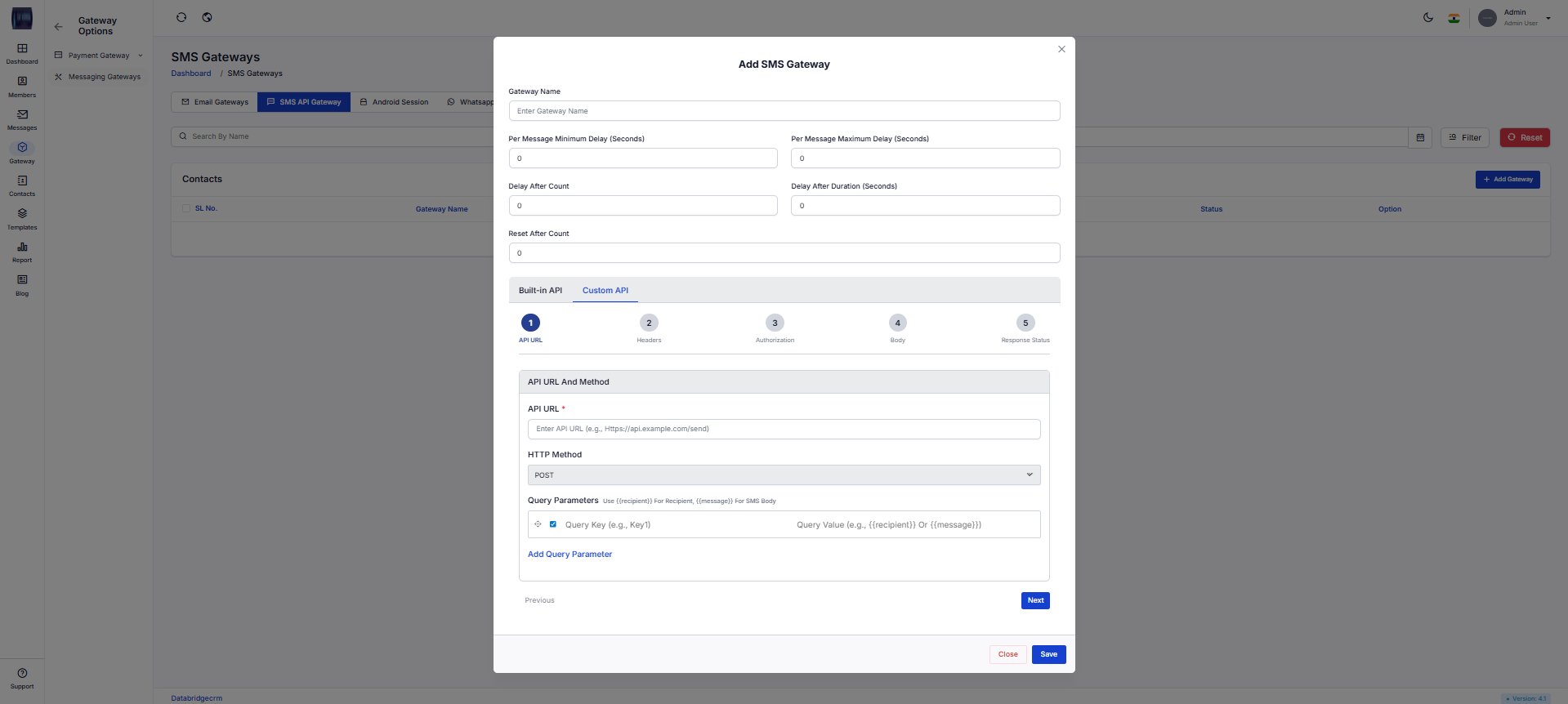Select the Email Gateways tab
This screenshot has width=1568, height=704.
coord(215,102)
